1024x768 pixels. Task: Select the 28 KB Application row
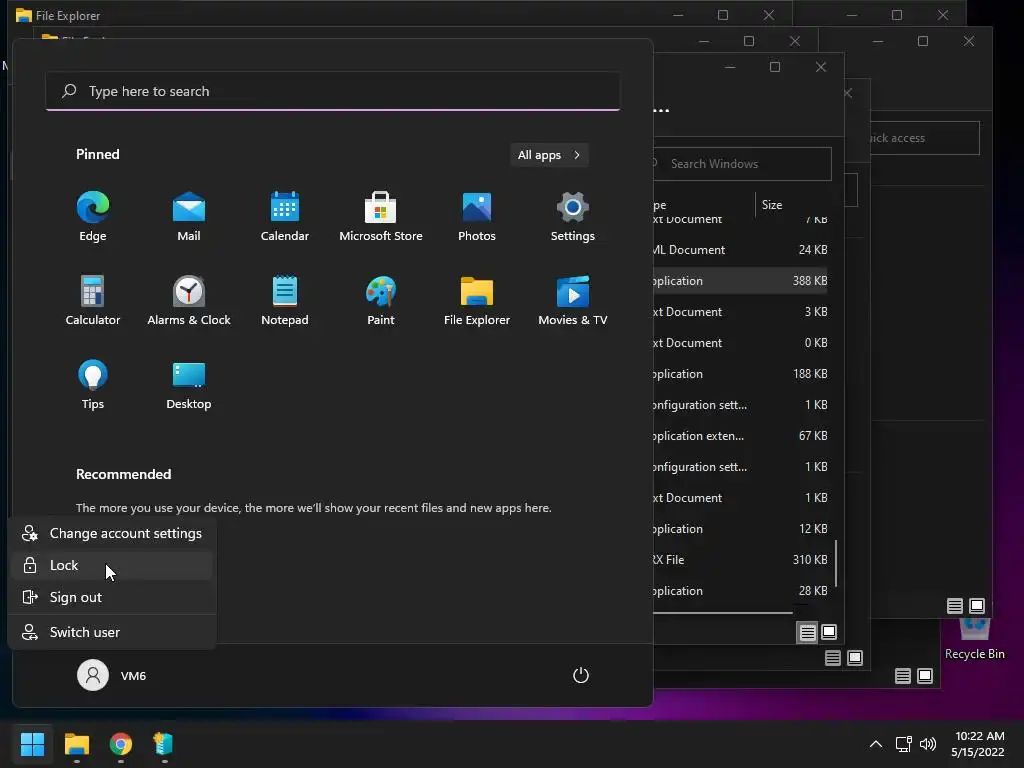(x=741, y=590)
